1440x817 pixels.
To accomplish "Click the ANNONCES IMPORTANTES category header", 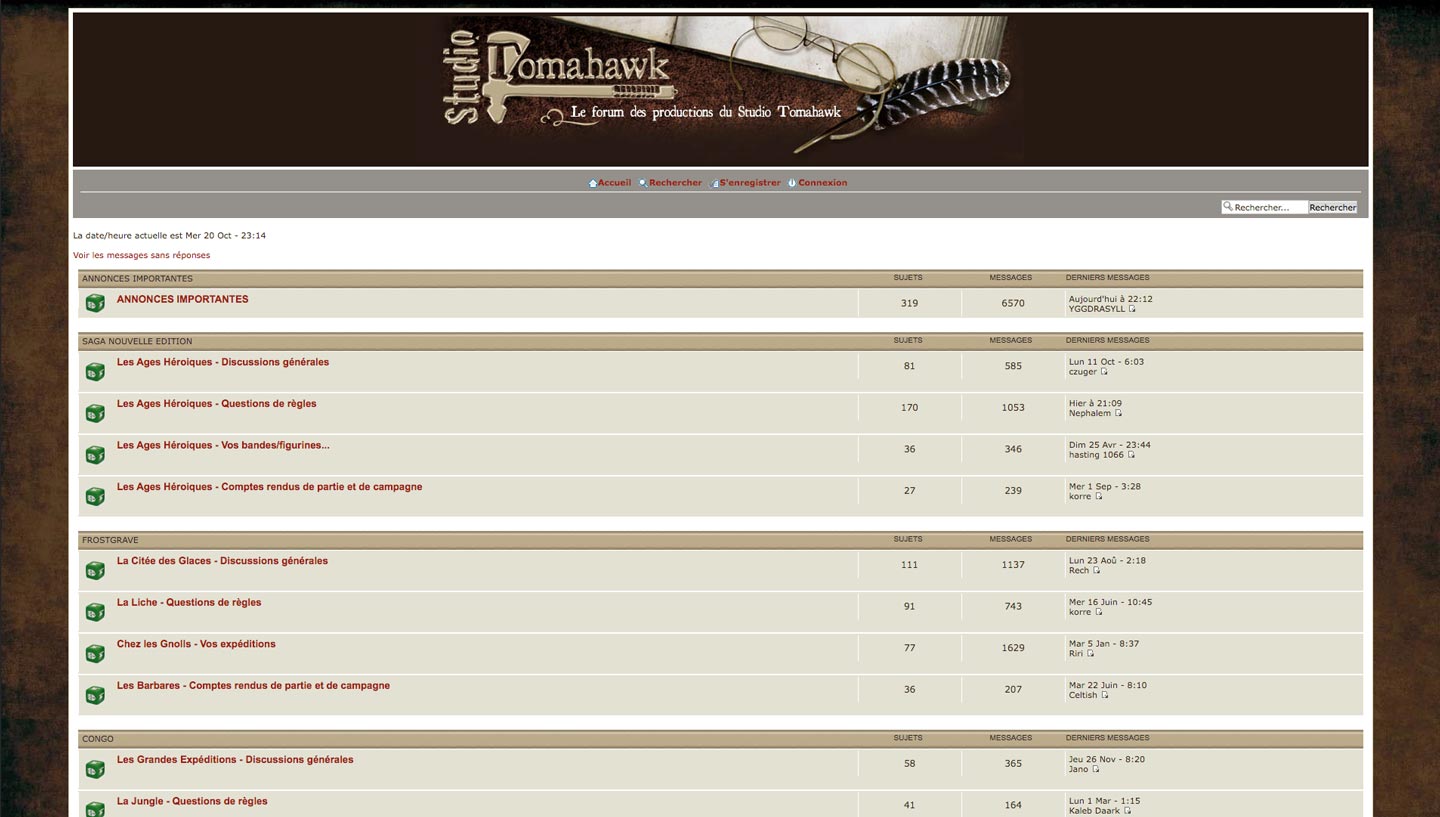I will pyautogui.click(x=137, y=278).
